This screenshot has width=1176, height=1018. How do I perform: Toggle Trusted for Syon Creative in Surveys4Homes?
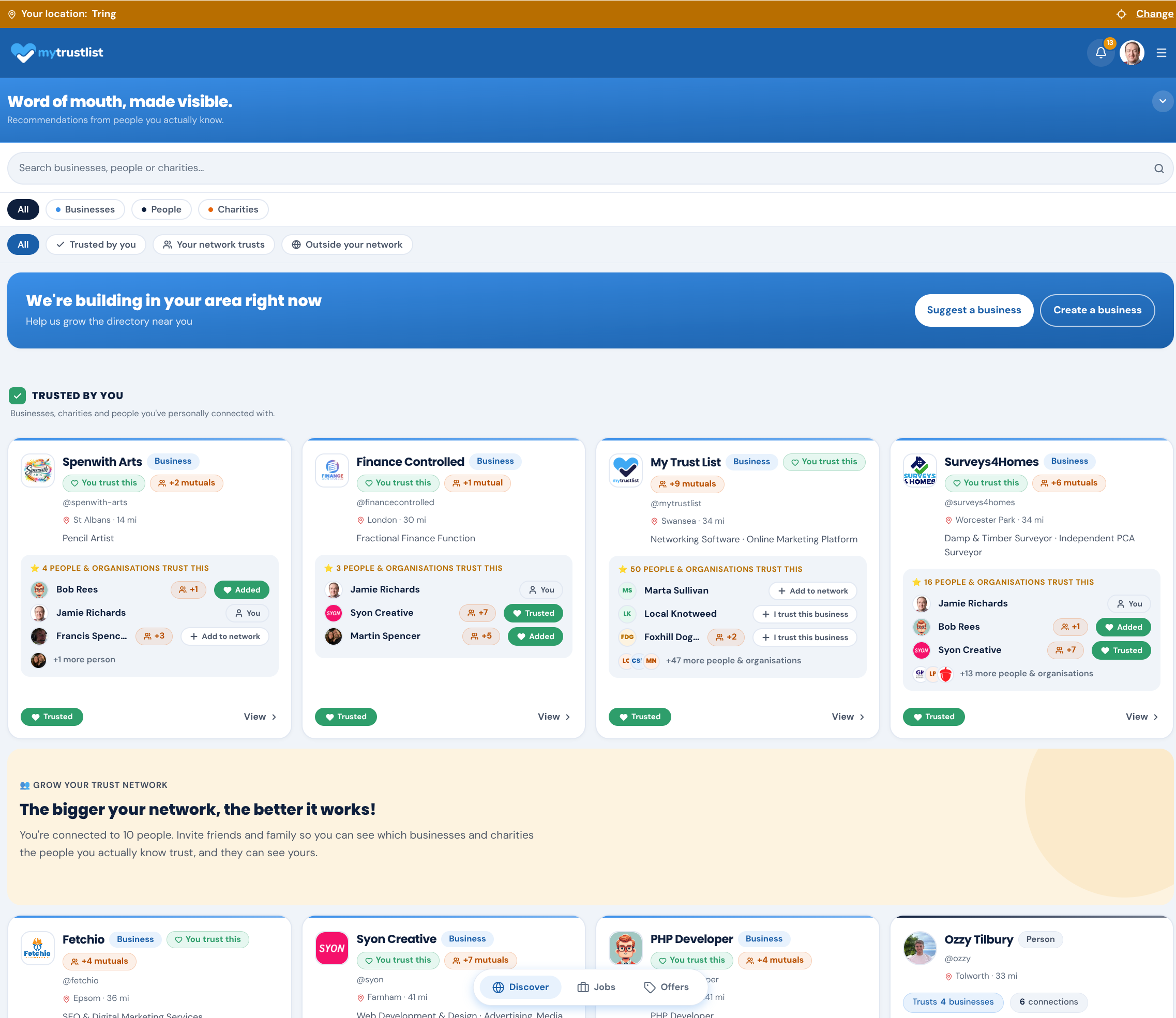pos(1122,650)
